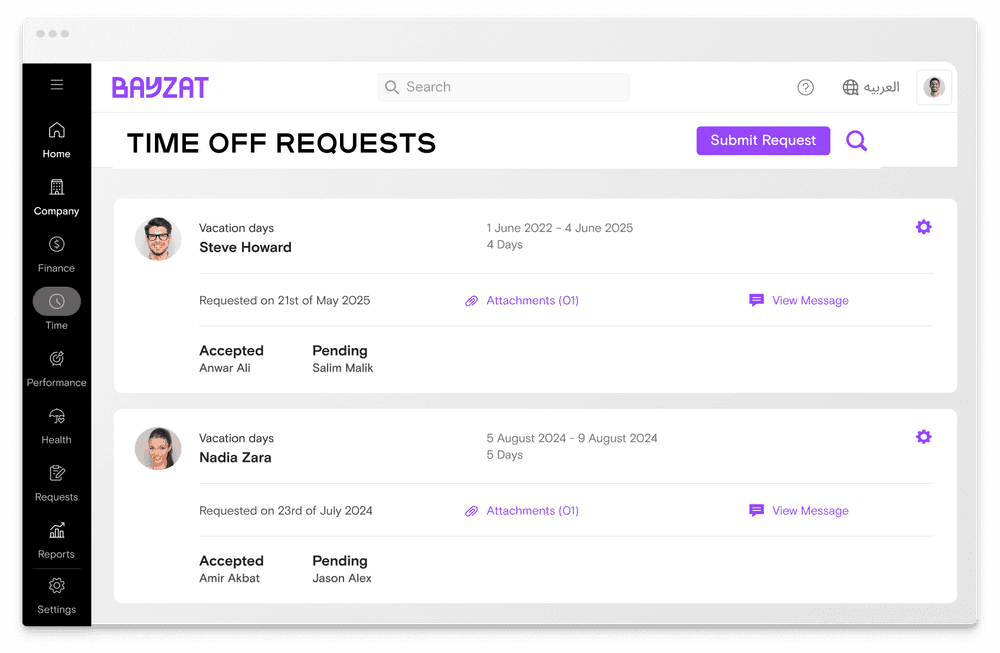This screenshot has height=653, width=1000.
Task: Open Health umbrella icon
Action: click(x=57, y=416)
